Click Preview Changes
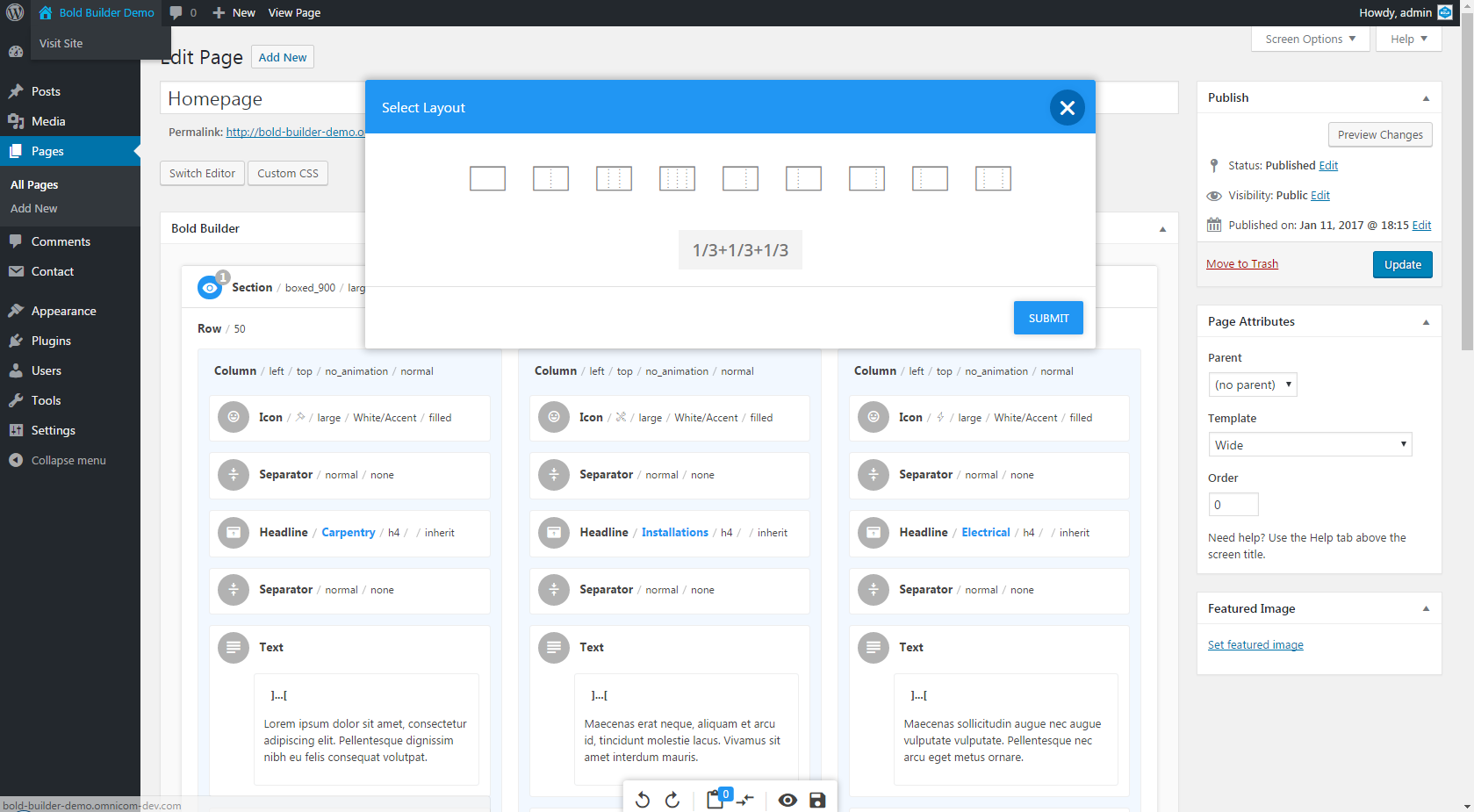 coord(1380,134)
